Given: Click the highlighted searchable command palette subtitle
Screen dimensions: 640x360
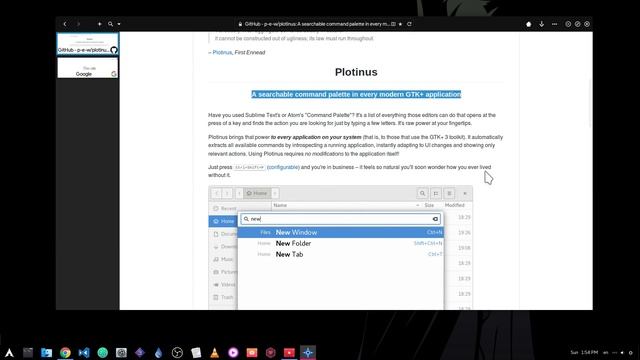Looking at the screenshot, I should tap(356, 94).
